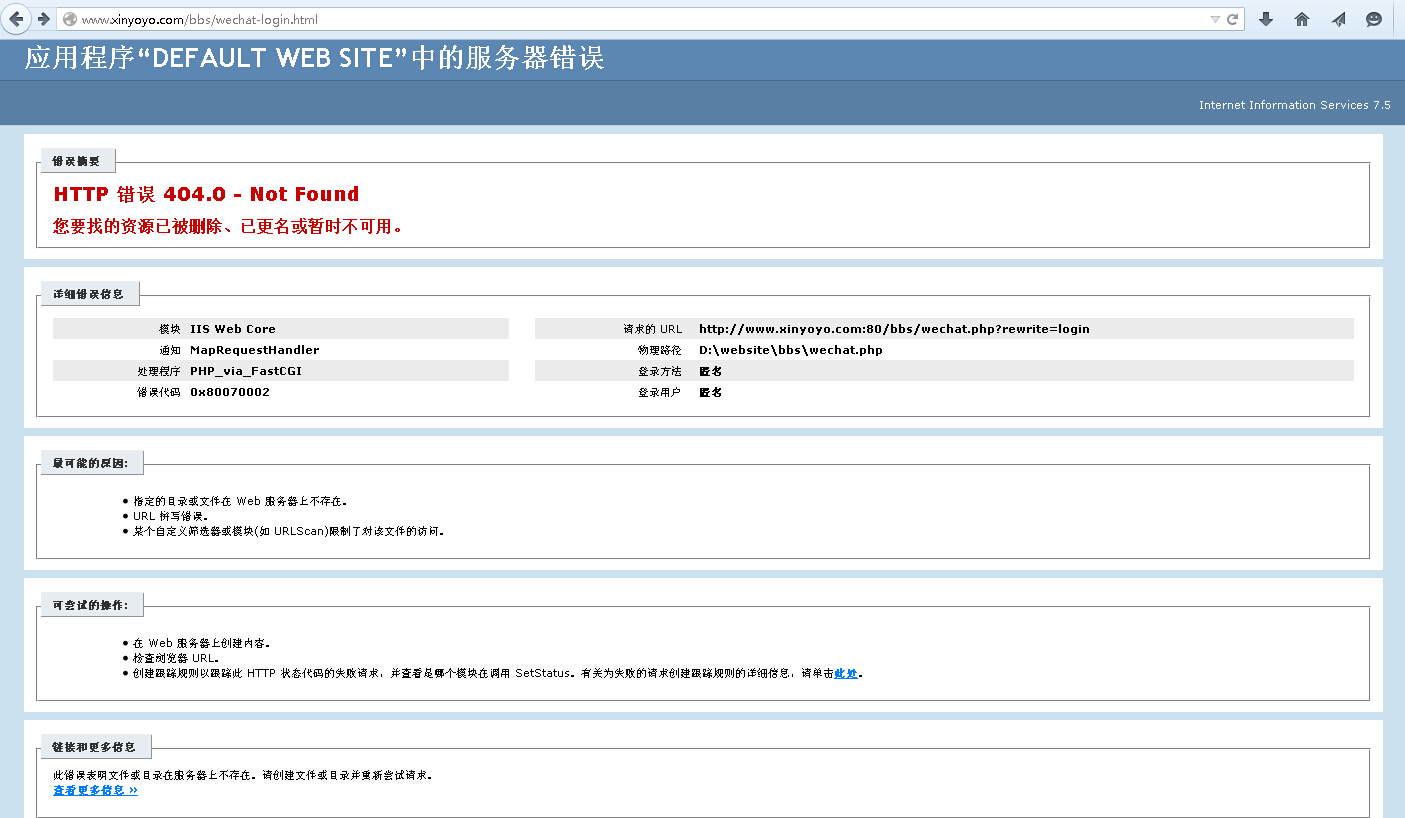Click "Internet Information Services 7.5" text
1405x818 pixels.
point(1294,105)
